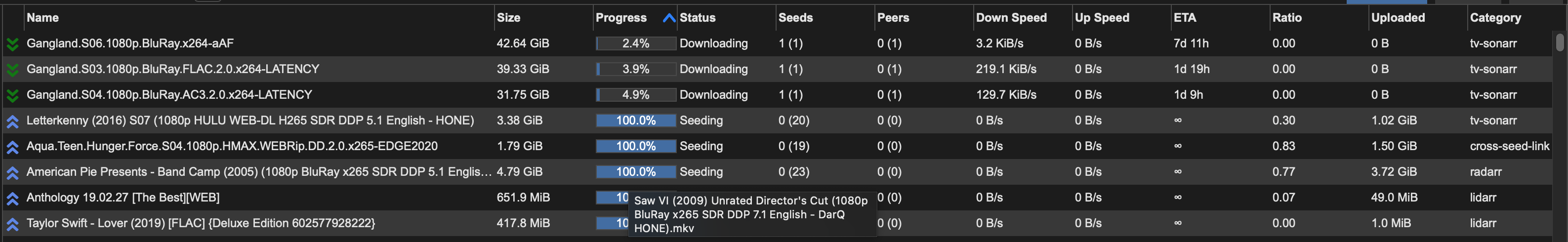Click the Ratio column header
Viewport: 1568px width, 242px height.
click(1287, 18)
